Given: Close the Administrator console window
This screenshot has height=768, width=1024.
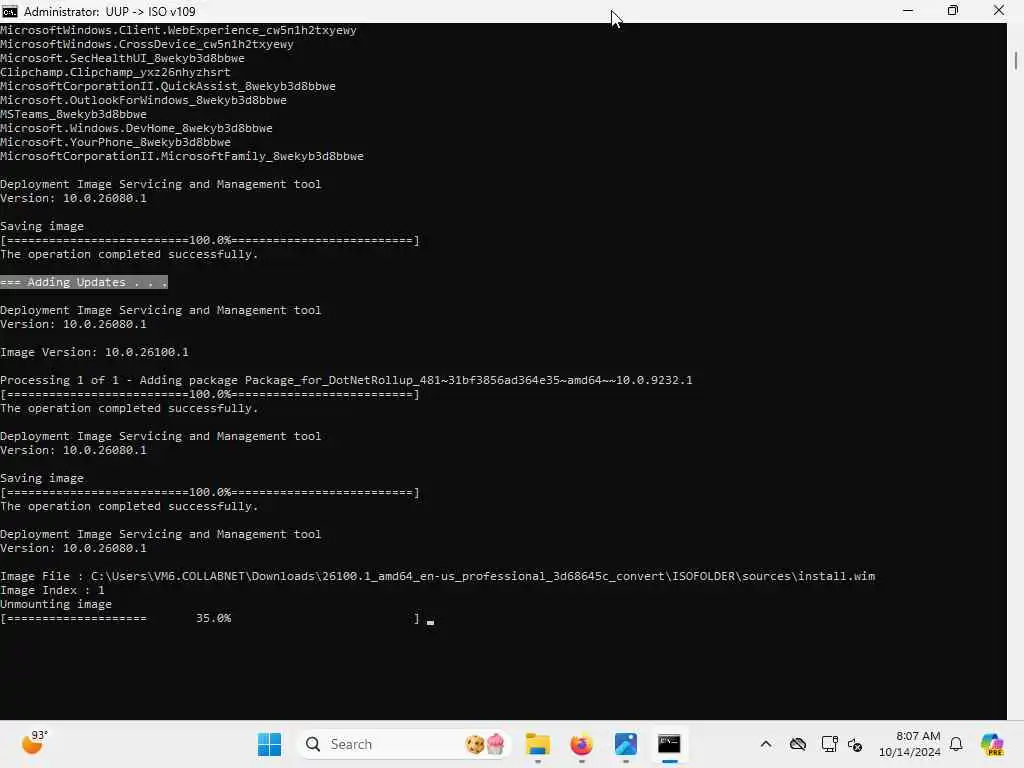Looking at the screenshot, I should pyautogui.click(x=999, y=11).
